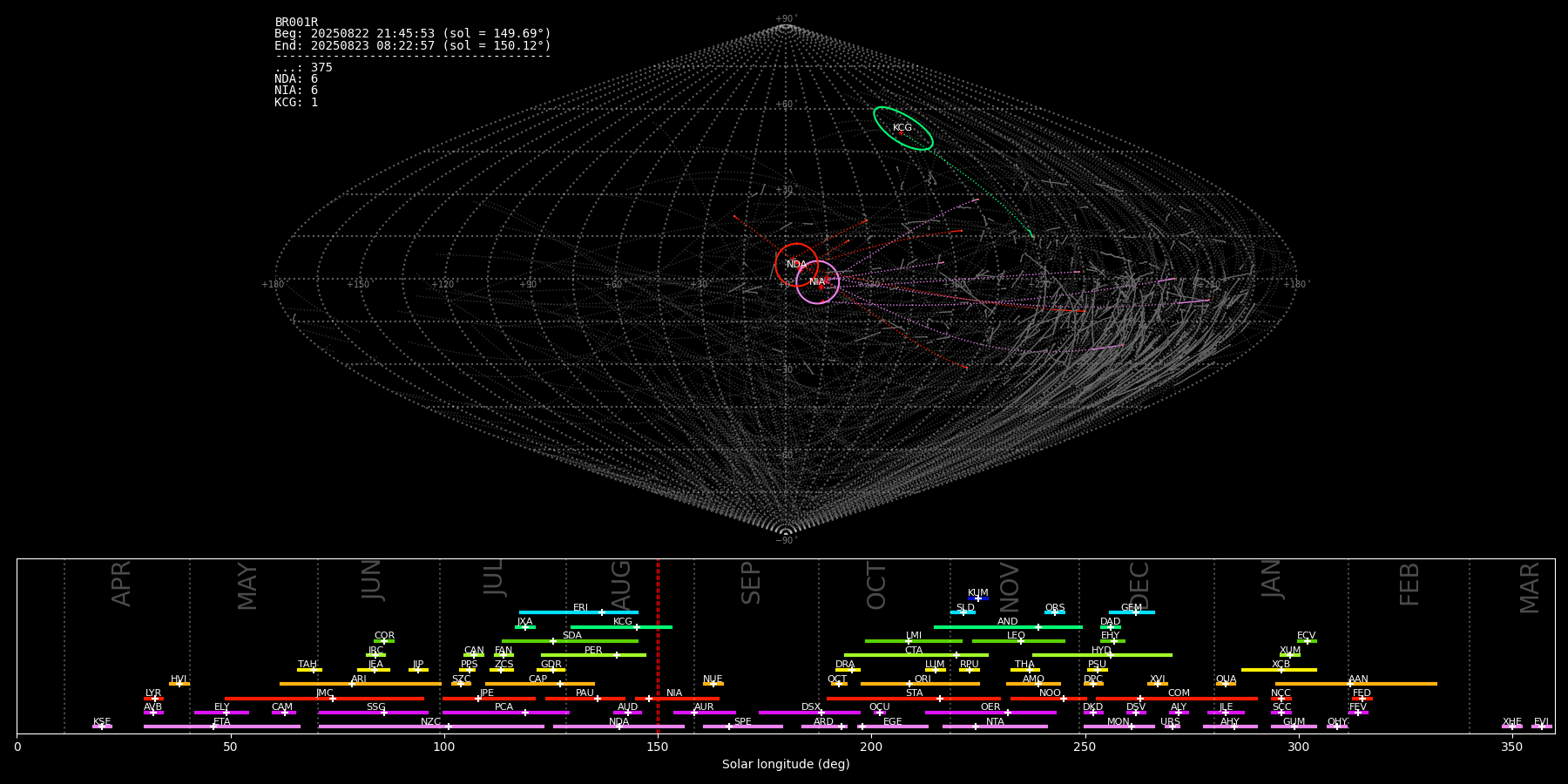Click the orange AAN shower bar

1356,684
